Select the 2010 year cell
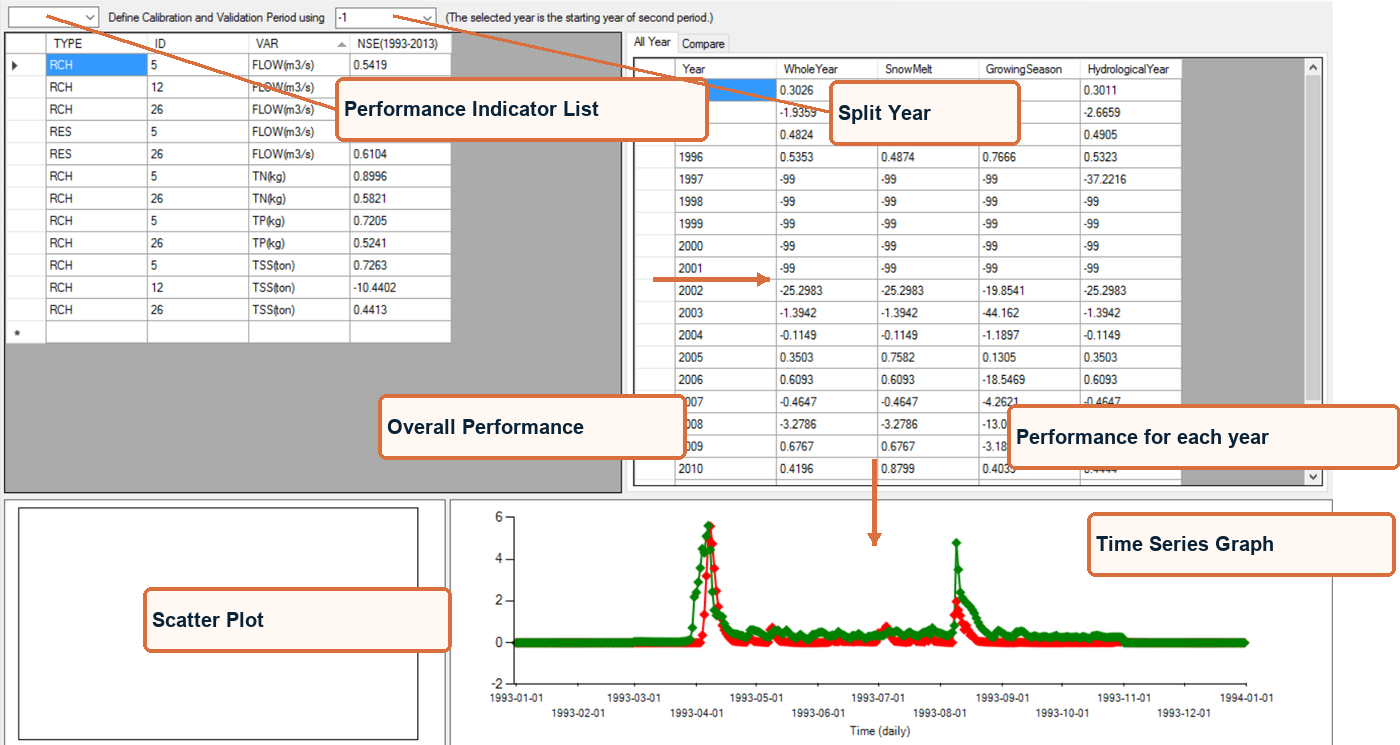Image resolution: width=1400 pixels, height=745 pixels. point(726,468)
